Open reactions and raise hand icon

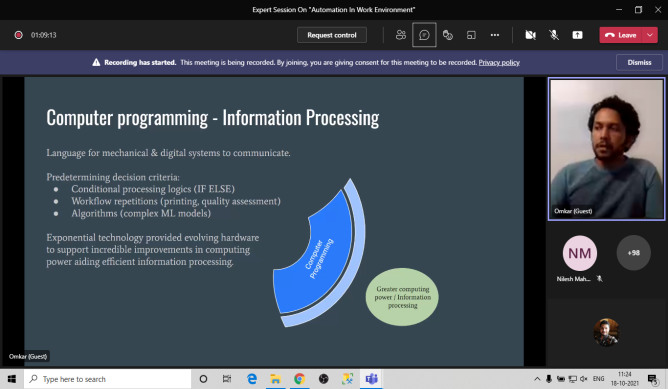447,35
